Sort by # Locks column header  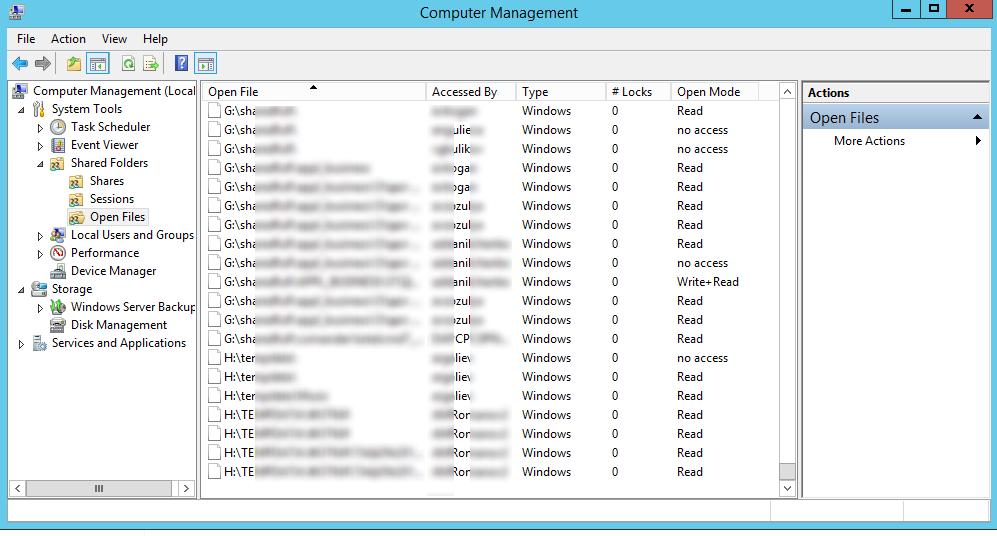(x=638, y=92)
